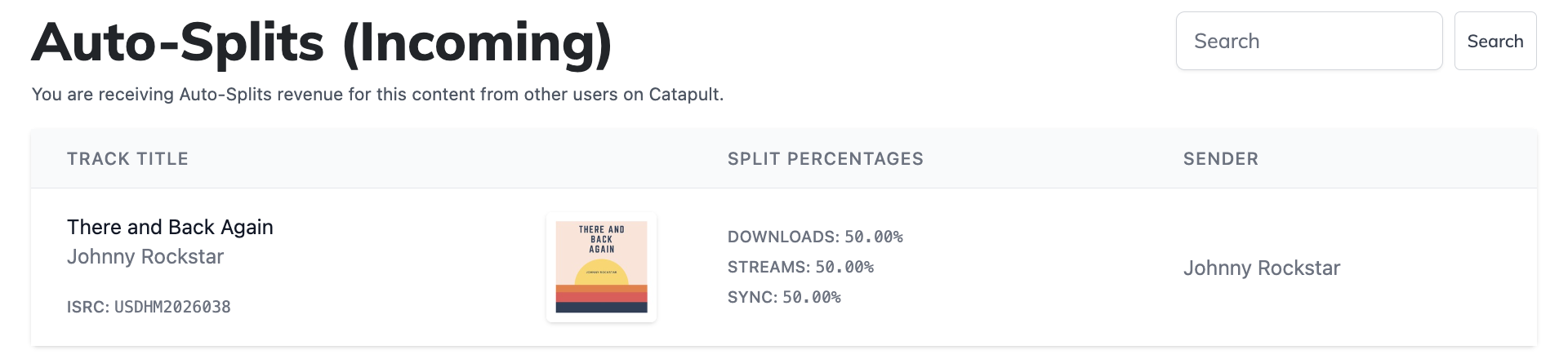Click the Sender column header
1568x359 pixels.
click(1221, 159)
